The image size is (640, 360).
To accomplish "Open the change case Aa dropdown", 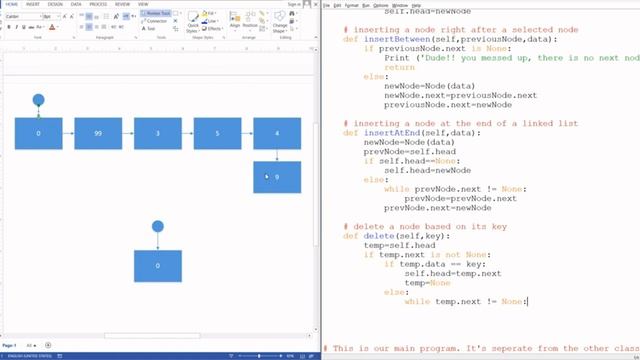I will coord(40,27).
